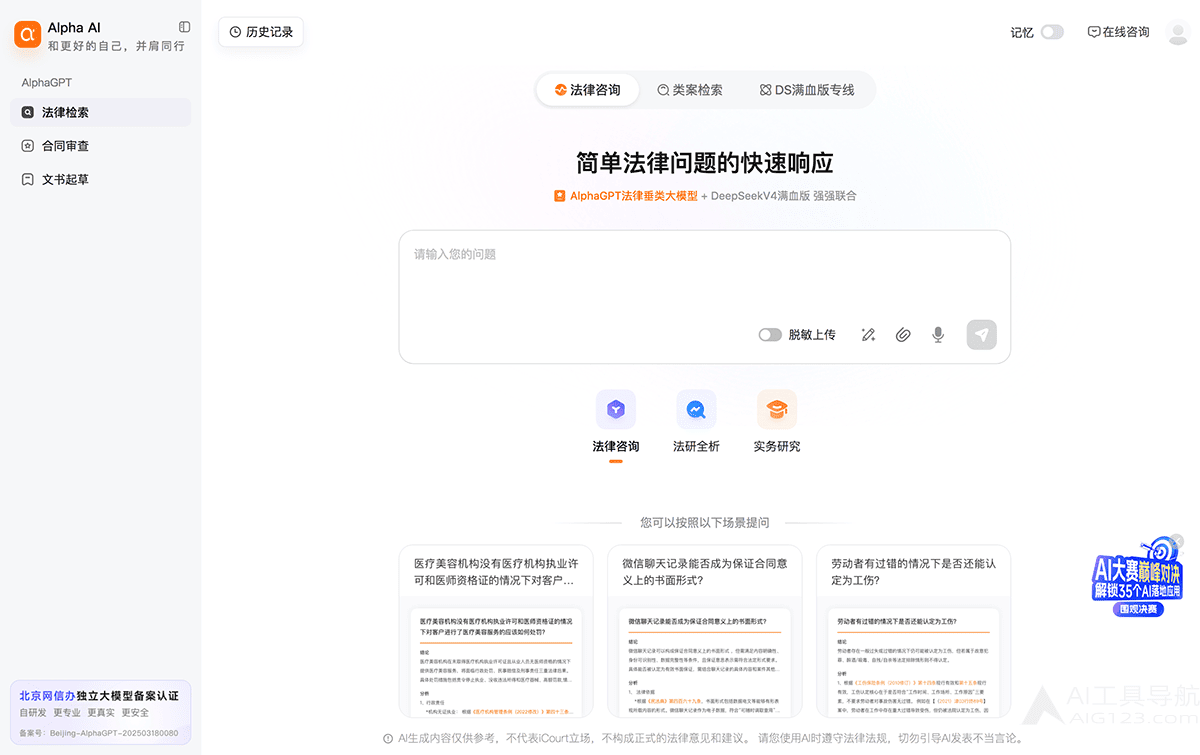
Task: Click the microphone voice input icon
Action: pos(938,335)
